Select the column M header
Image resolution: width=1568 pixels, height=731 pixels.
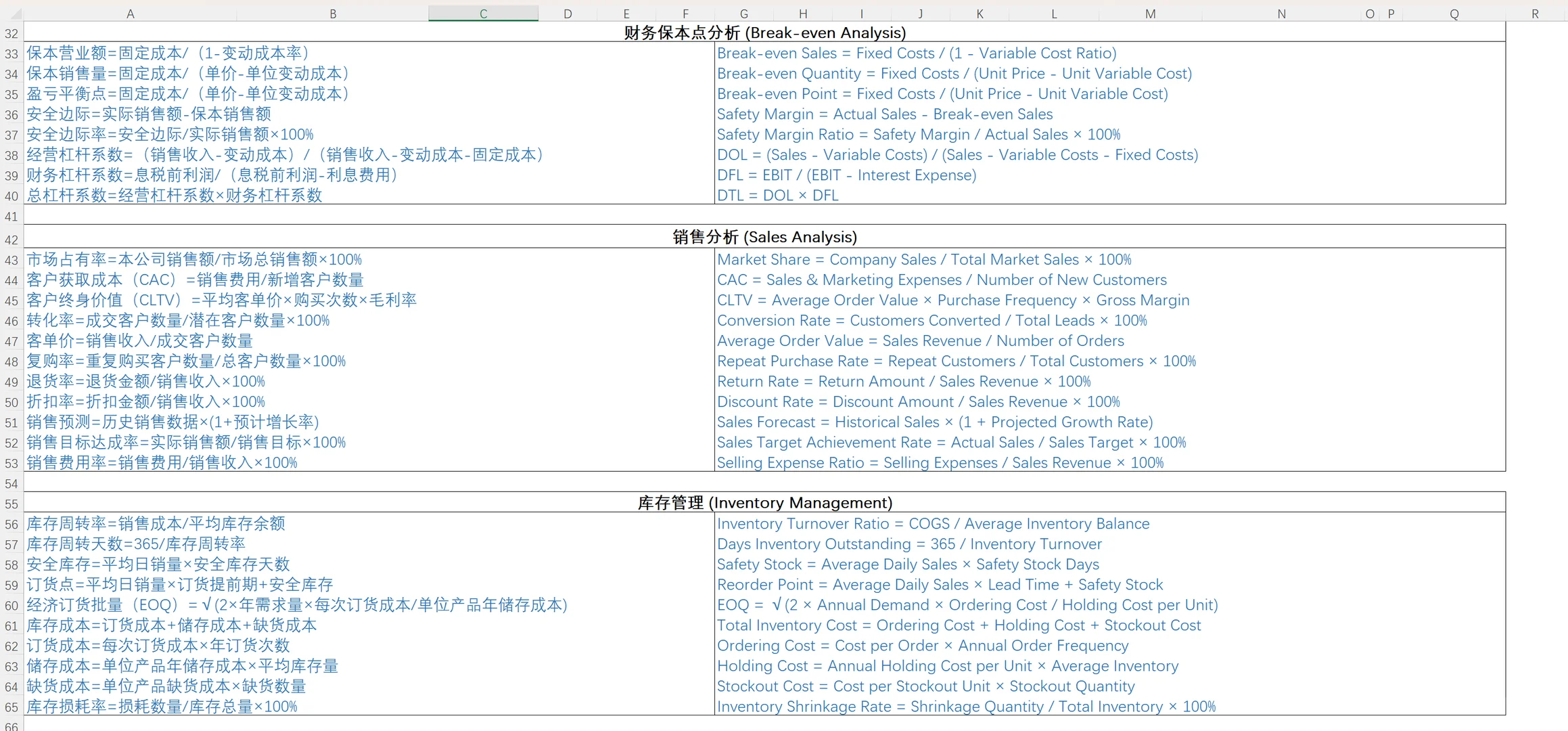[x=1150, y=14]
